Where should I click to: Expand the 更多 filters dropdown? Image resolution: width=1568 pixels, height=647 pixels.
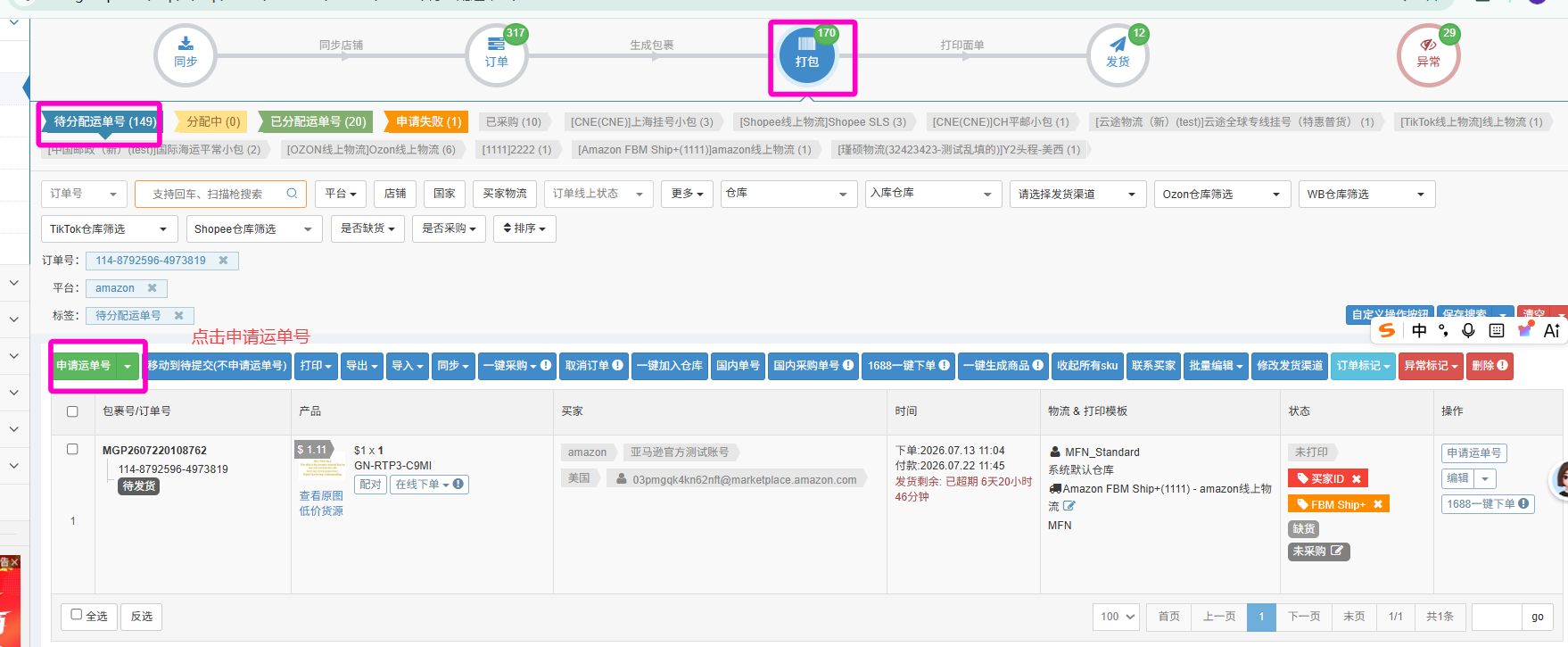687,194
